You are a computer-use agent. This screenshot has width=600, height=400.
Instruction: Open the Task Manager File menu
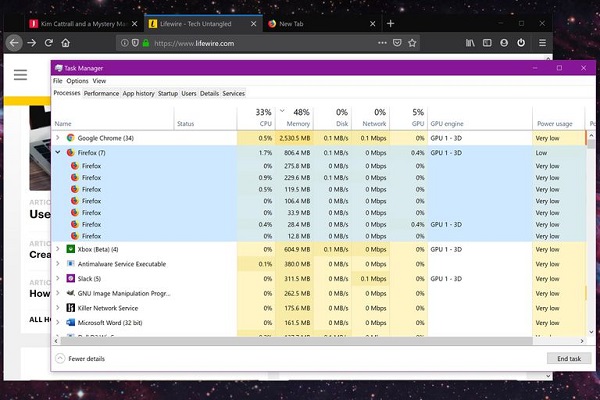[57, 81]
